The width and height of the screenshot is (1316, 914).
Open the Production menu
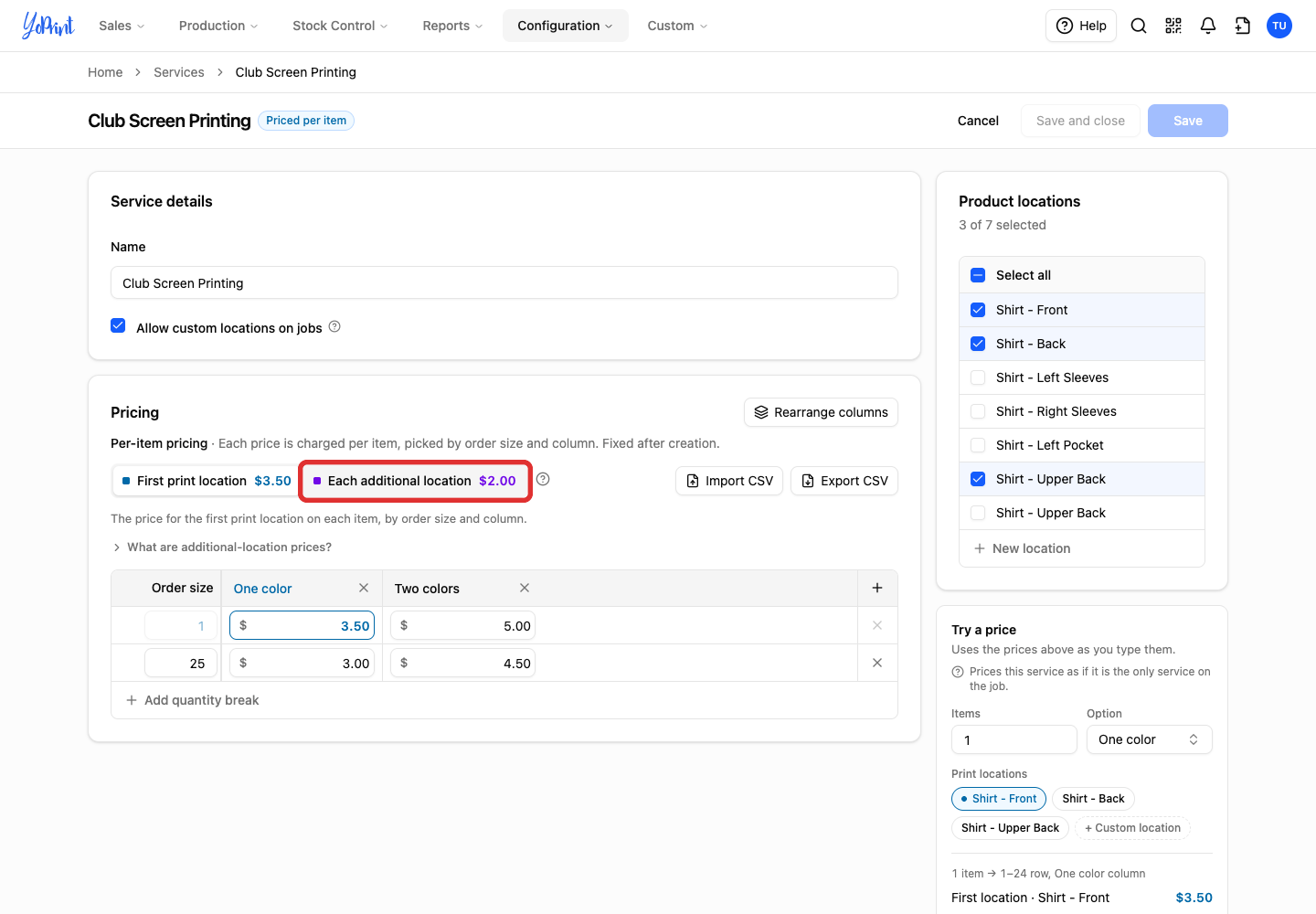pyautogui.click(x=218, y=26)
